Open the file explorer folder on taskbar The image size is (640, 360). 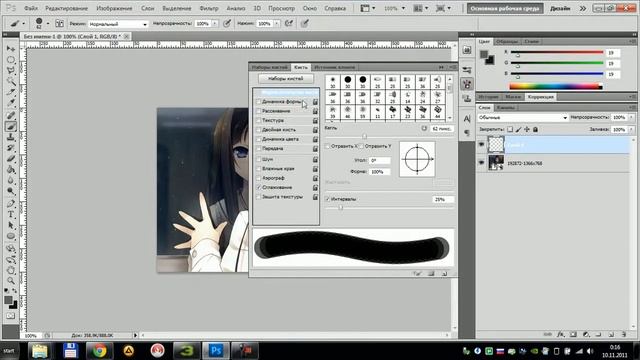pyautogui.click(x=40, y=350)
